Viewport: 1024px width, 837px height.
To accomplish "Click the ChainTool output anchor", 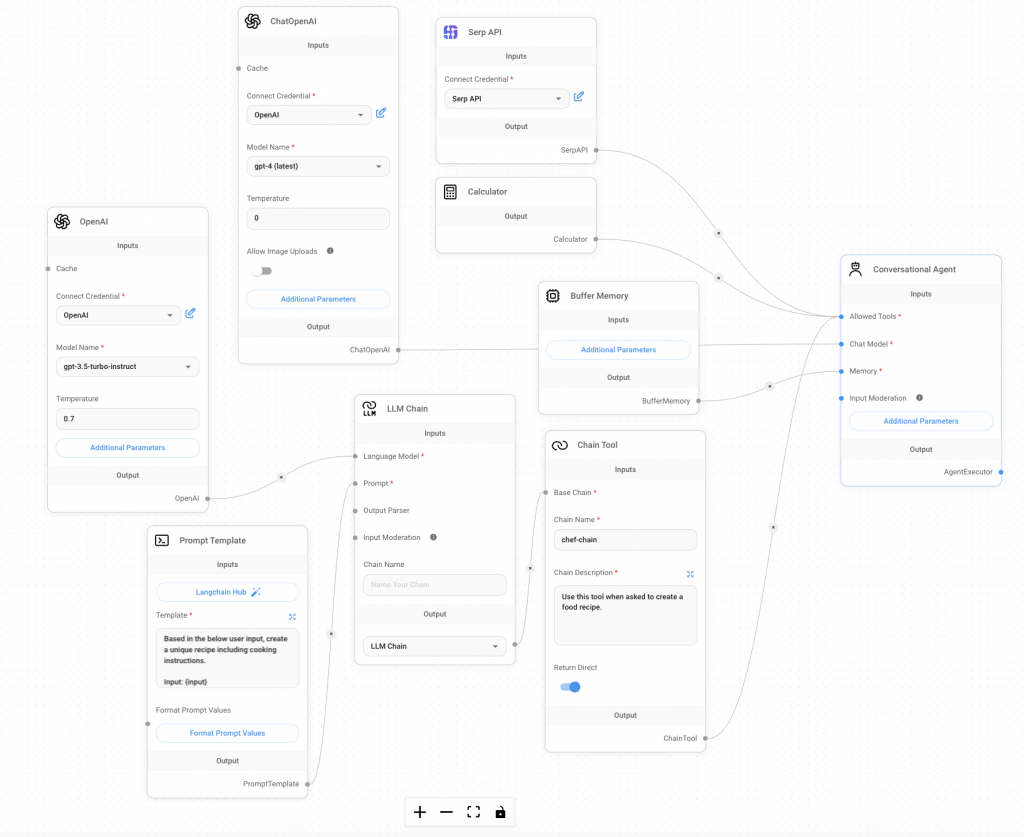I will coord(705,738).
